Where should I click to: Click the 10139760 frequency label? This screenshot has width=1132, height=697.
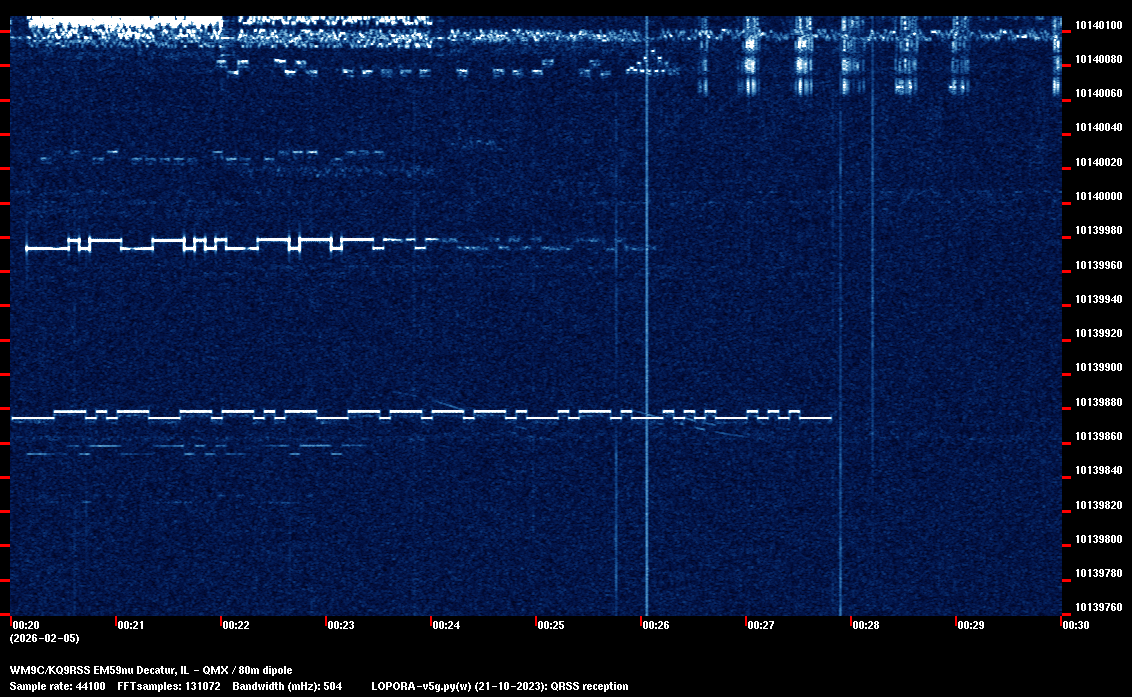(1098, 607)
